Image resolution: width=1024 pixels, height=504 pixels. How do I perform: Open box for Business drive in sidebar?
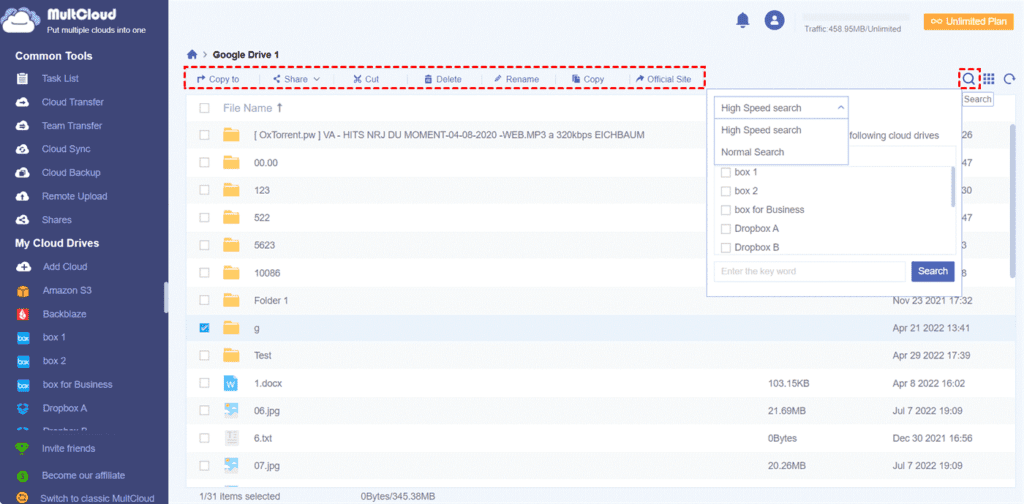(77, 384)
